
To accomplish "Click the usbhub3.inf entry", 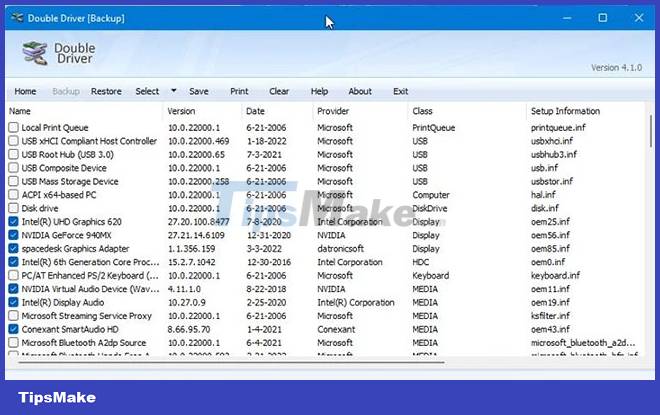I will (x=554, y=154).
